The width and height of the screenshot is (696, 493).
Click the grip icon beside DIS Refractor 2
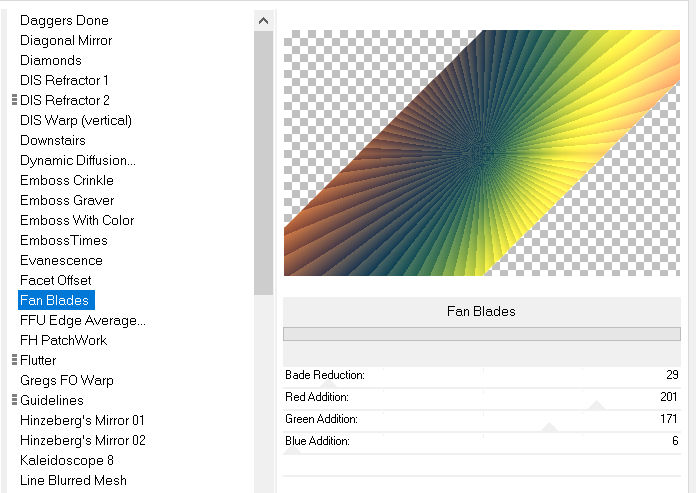pos(13,100)
